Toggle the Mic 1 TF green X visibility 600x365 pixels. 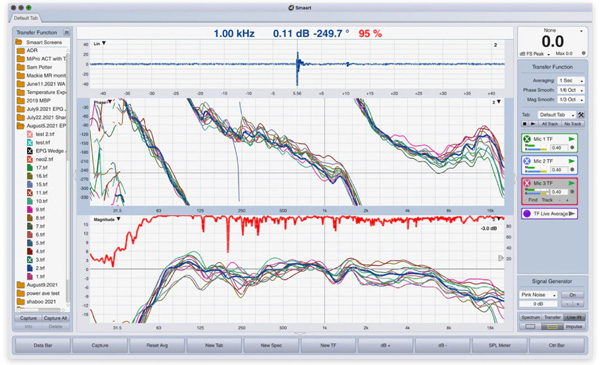point(527,139)
